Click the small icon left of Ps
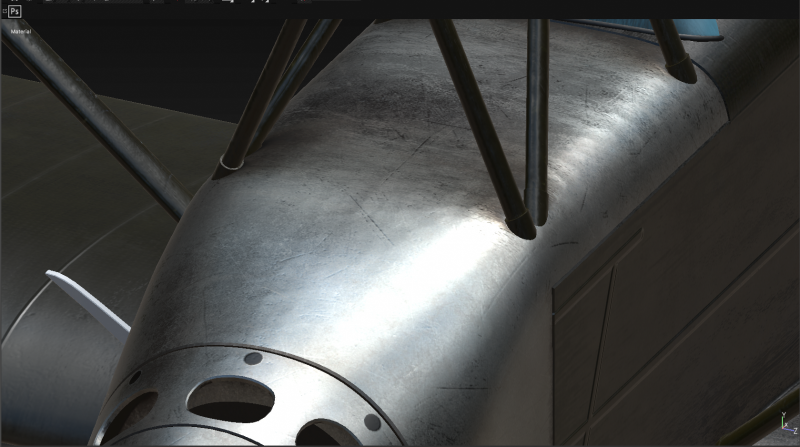 point(3,11)
